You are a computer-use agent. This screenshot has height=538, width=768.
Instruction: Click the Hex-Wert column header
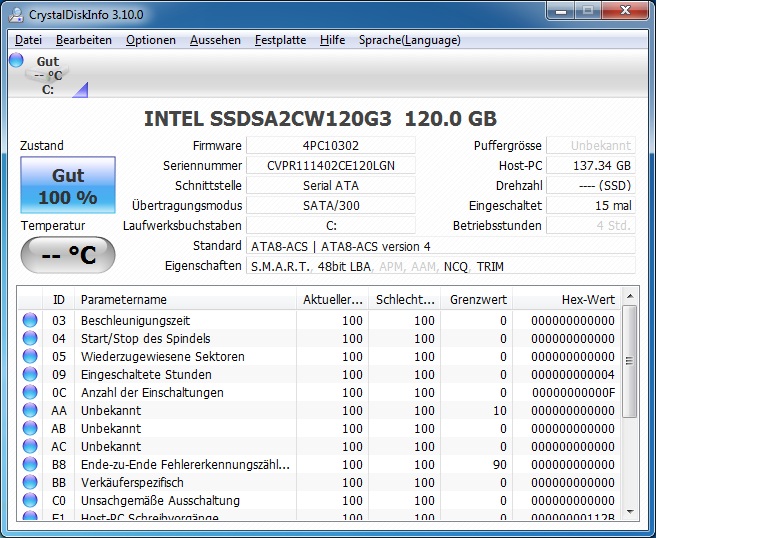[x=567, y=299]
